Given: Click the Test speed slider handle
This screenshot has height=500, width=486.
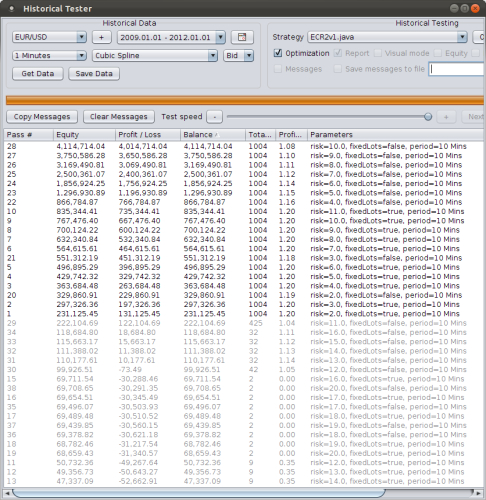Looking at the screenshot, I should 428,117.
